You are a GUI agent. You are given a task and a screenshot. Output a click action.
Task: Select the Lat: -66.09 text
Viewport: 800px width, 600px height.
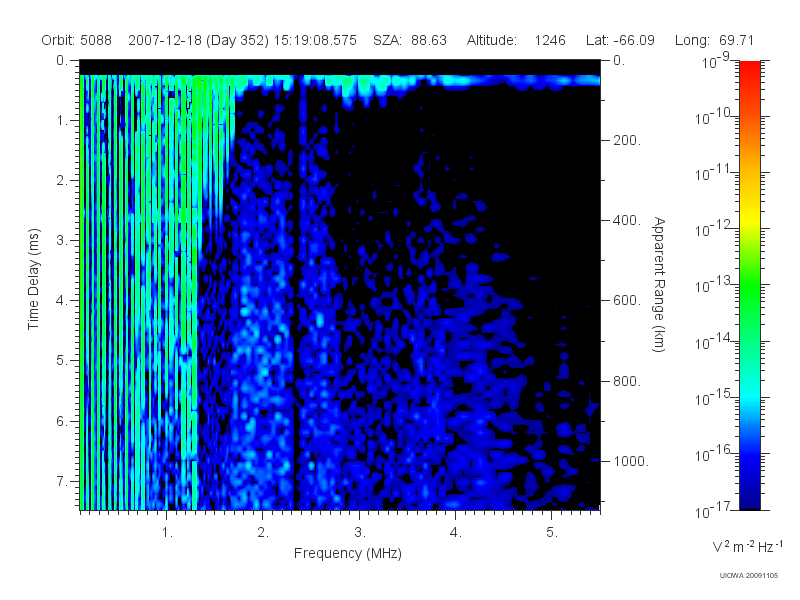pyautogui.click(x=620, y=40)
